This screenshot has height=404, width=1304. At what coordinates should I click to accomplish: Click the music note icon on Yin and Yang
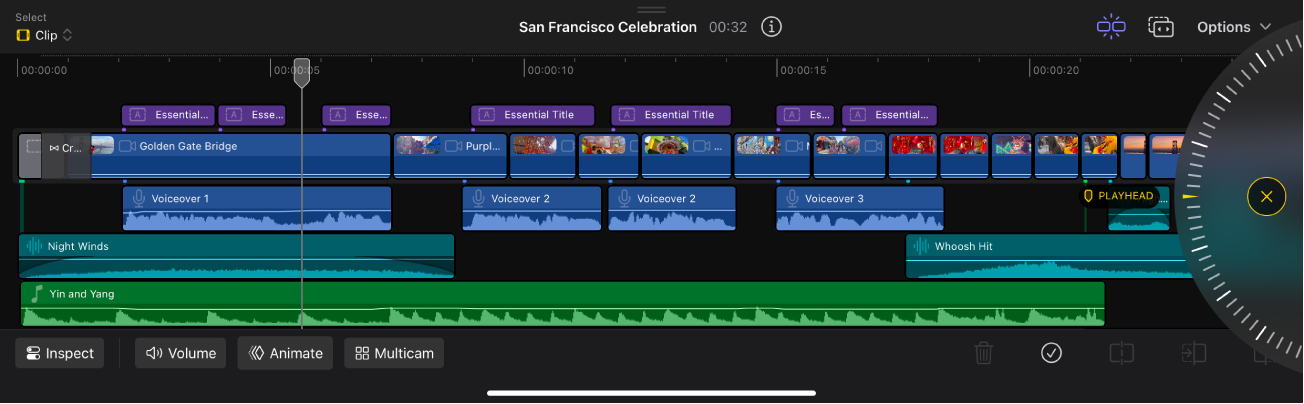37,294
